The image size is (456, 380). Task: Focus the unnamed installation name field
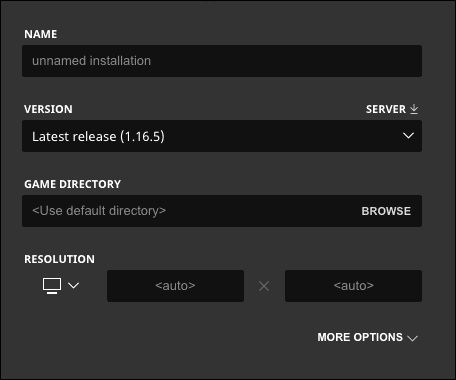222,61
